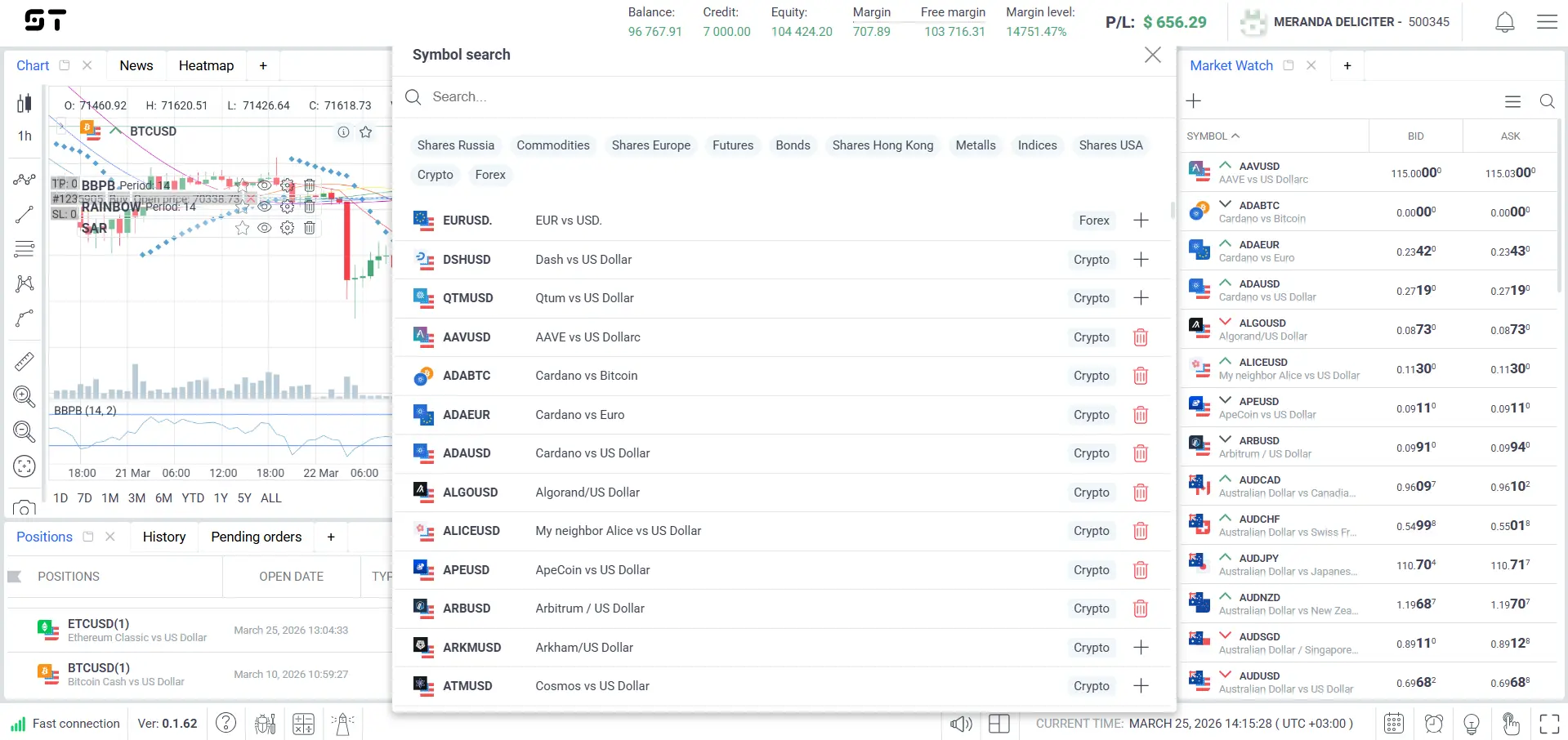1568x740 pixels.
Task: Filter symbols by Commodities category
Action: coord(552,145)
